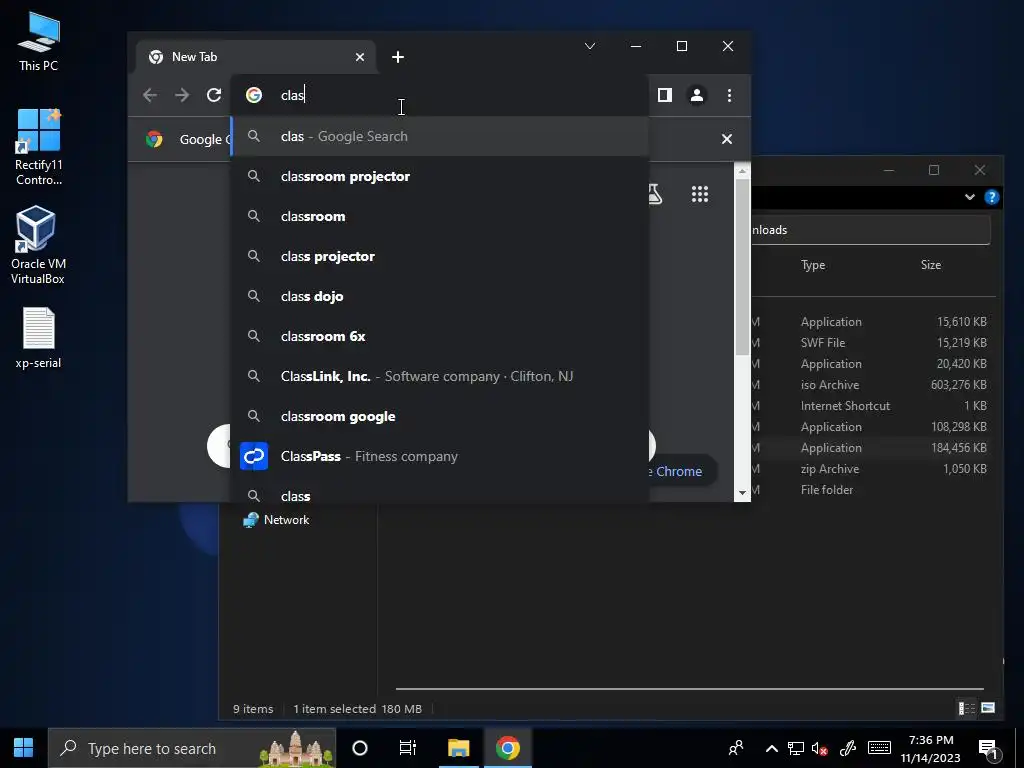The height and width of the screenshot is (768, 1024).
Task: Open the xp-serial text file
Action: [x=39, y=338]
